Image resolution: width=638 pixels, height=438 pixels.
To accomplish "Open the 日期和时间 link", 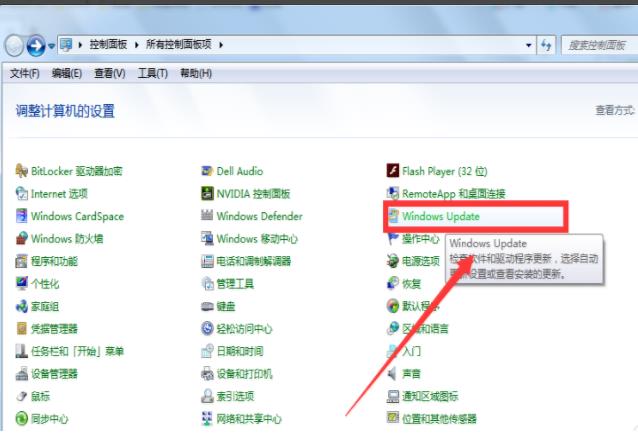I will tap(240, 351).
